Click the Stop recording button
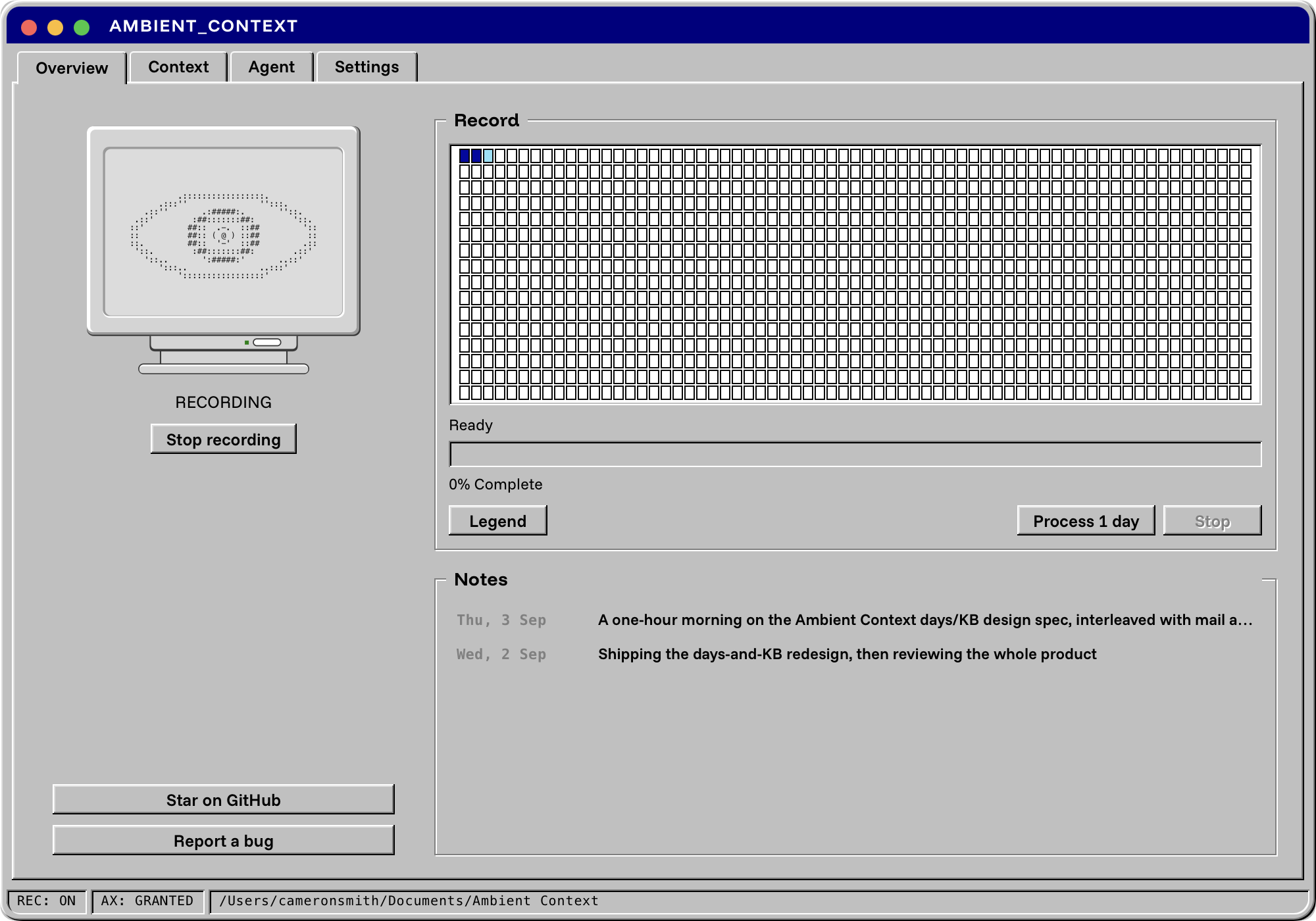The width and height of the screenshot is (1316, 921). (224, 439)
